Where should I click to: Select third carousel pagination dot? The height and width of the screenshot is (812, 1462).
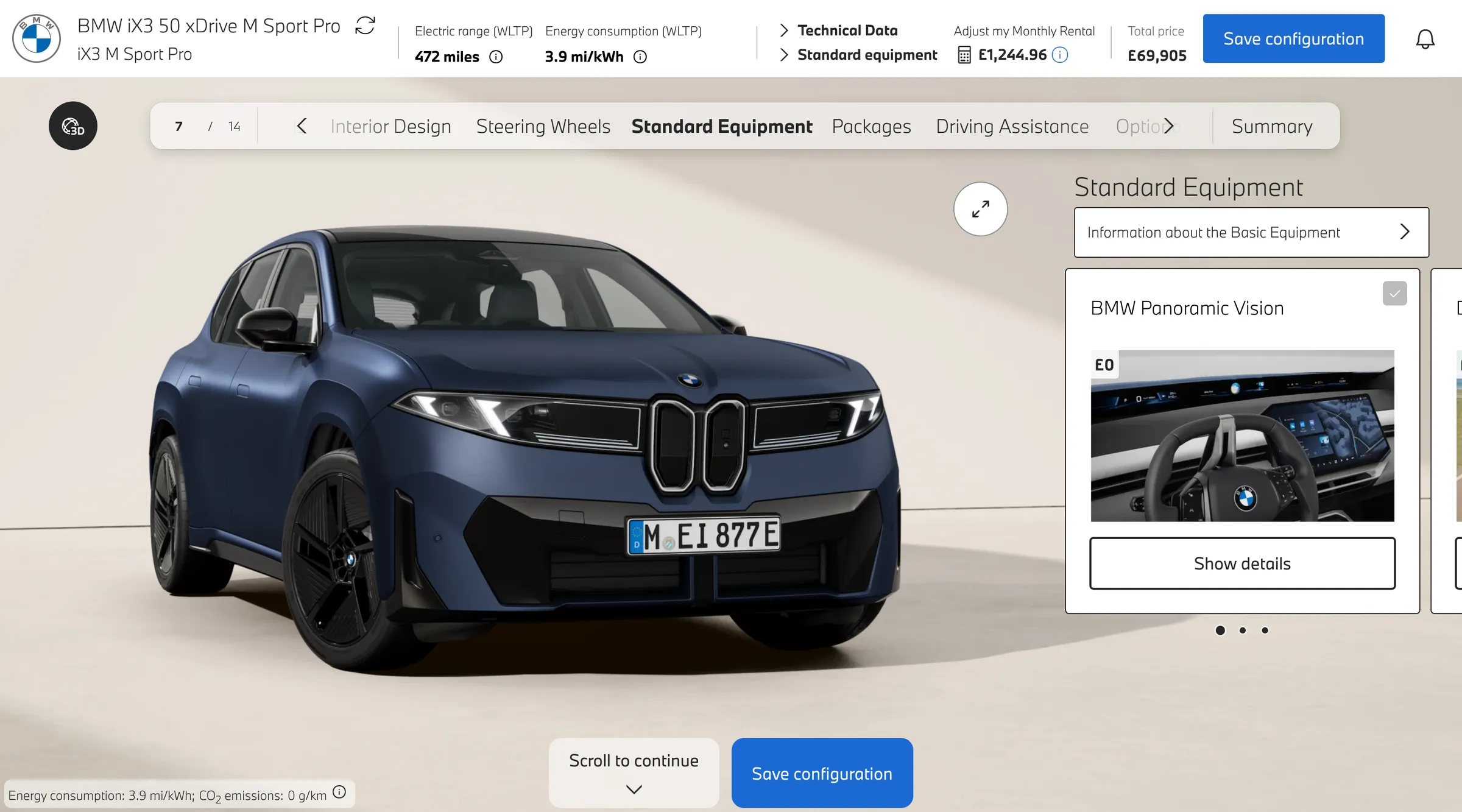tap(1265, 630)
